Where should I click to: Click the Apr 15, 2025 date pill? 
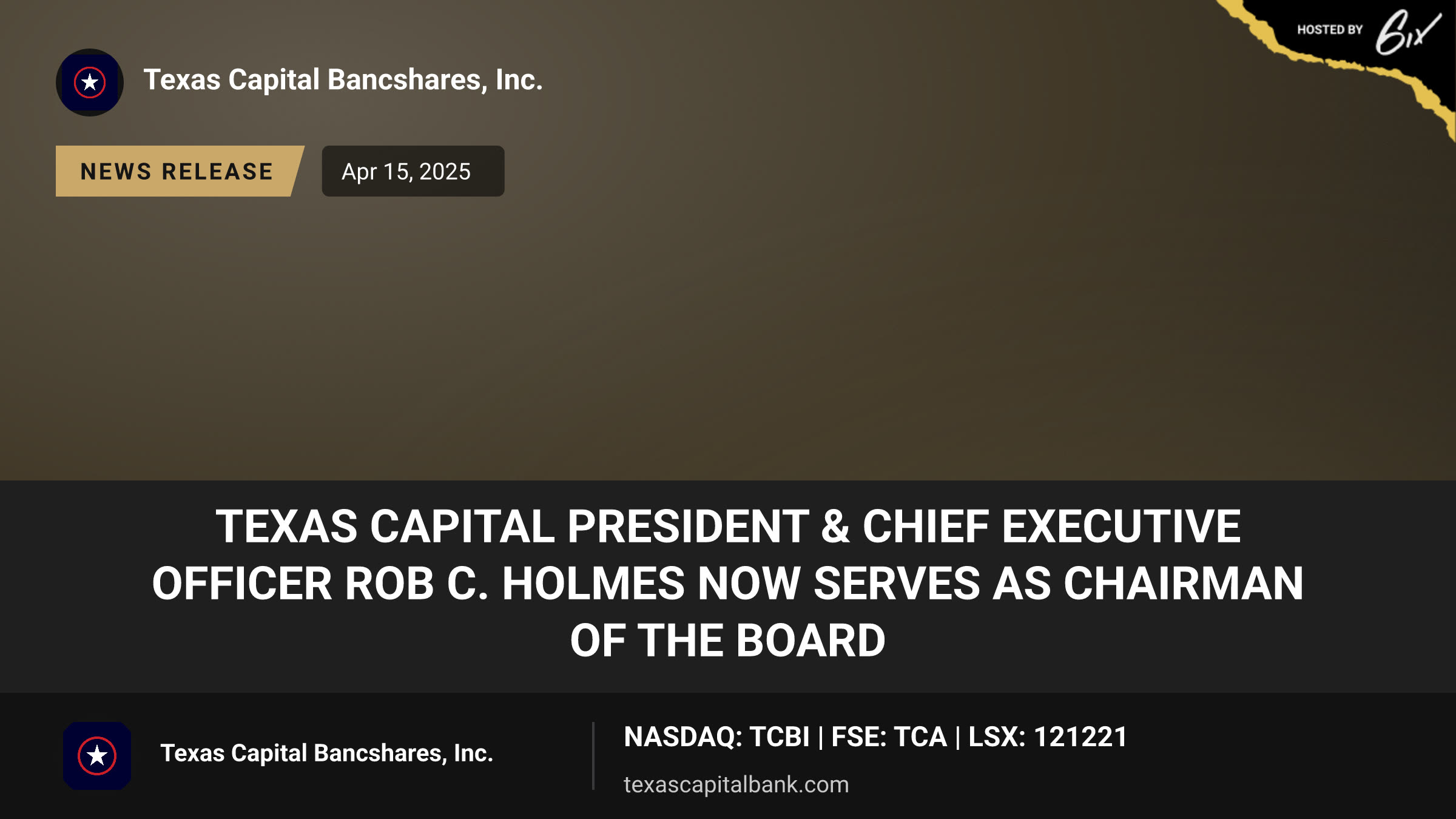tap(413, 171)
